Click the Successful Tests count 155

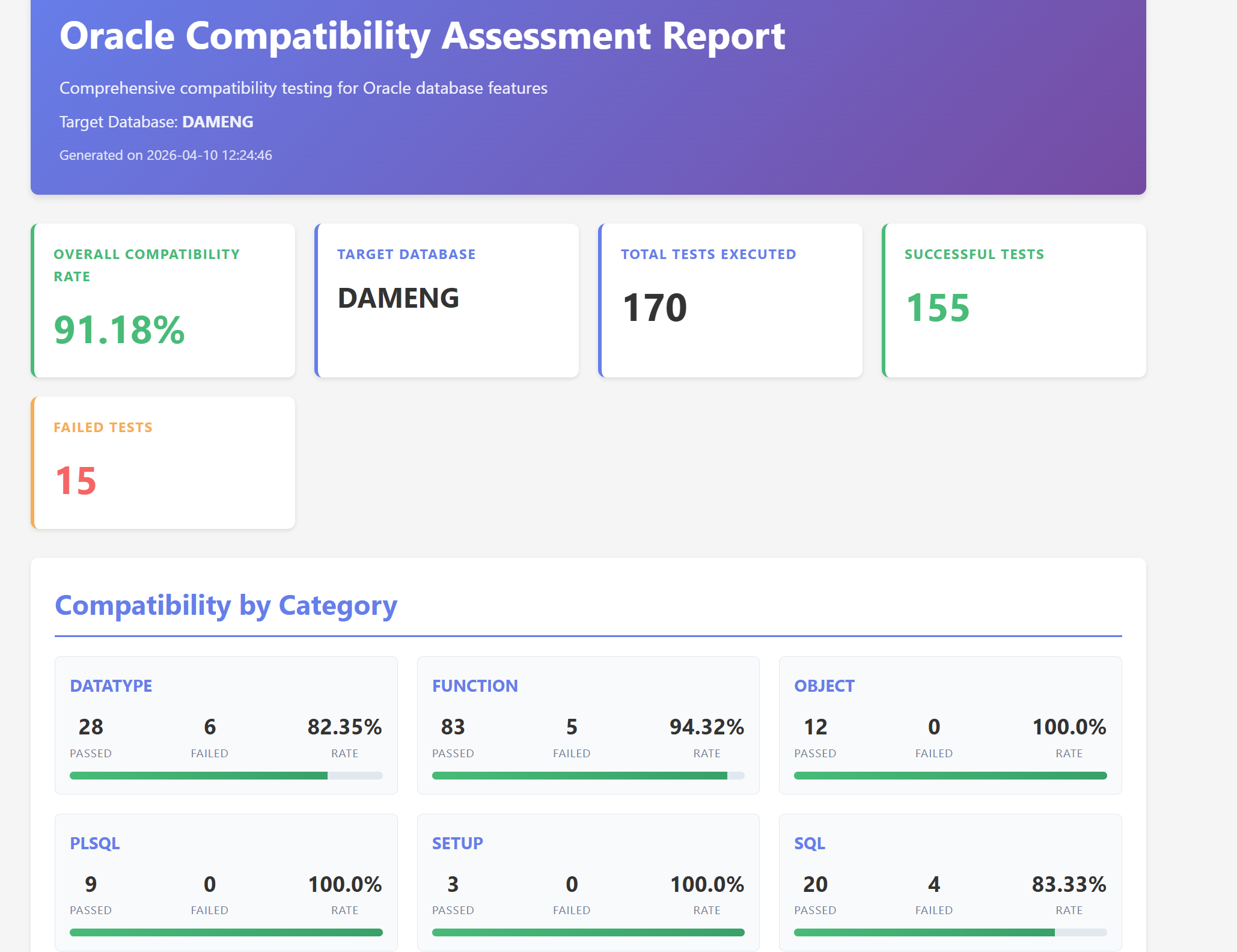[937, 308]
